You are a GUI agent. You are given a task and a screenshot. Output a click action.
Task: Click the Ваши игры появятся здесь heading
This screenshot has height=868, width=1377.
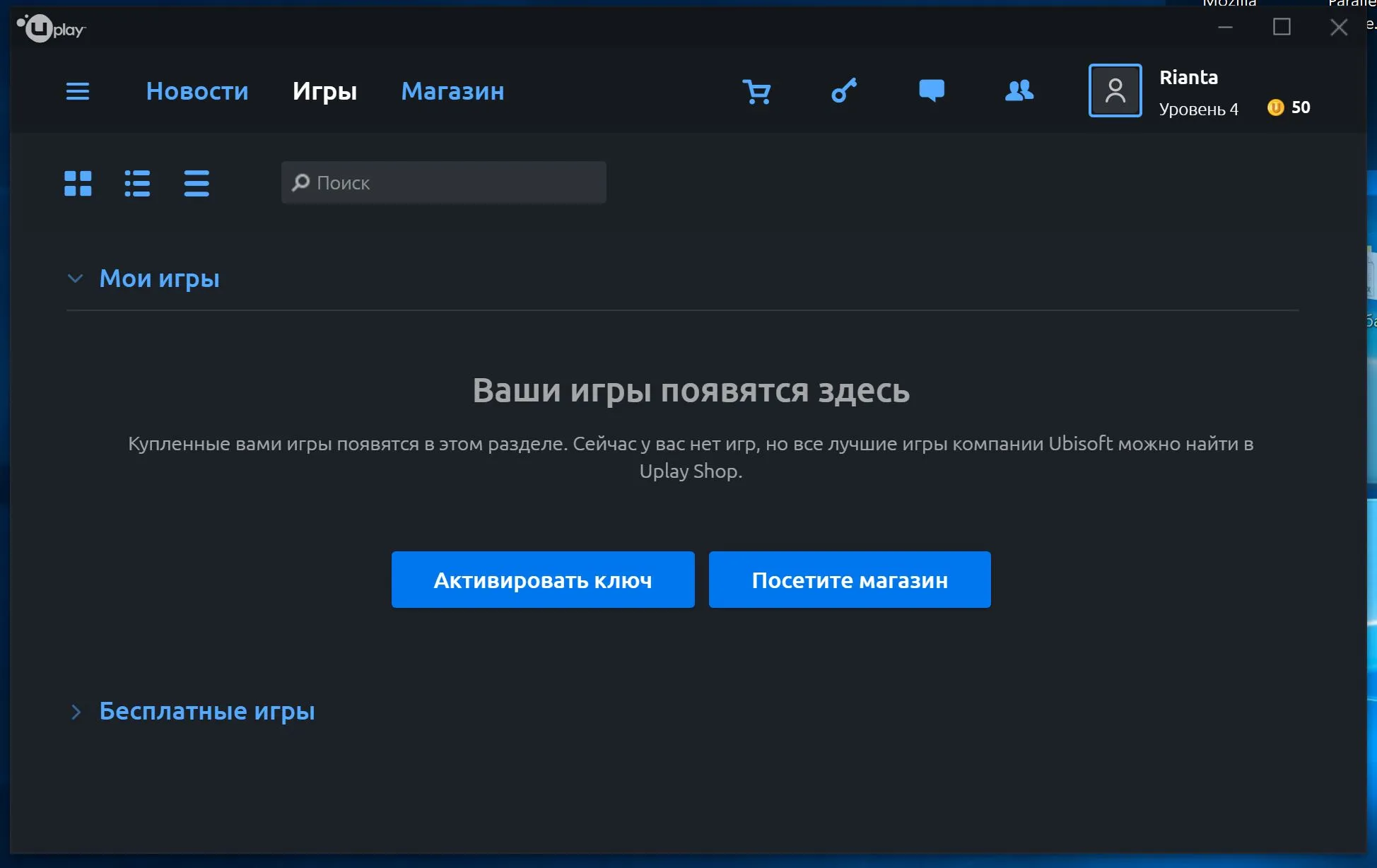click(x=691, y=390)
